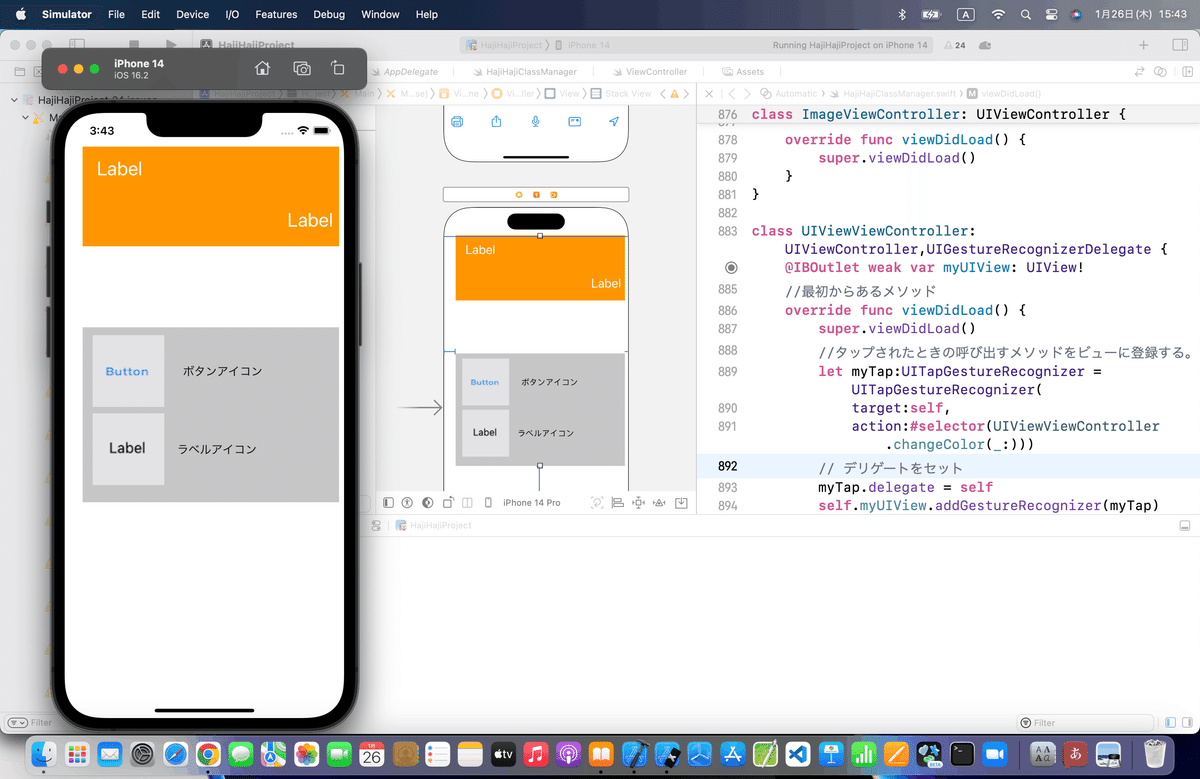Change canvas orientation icon
This screenshot has height=779, width=1200.
point(448,502)
